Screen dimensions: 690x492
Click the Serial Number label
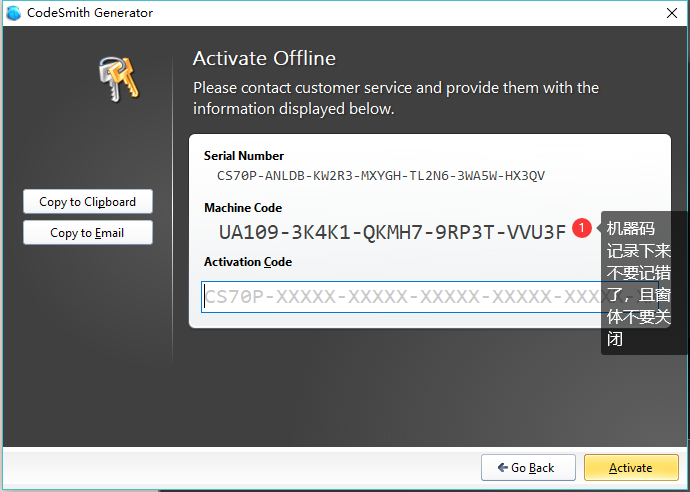point(244,156)
